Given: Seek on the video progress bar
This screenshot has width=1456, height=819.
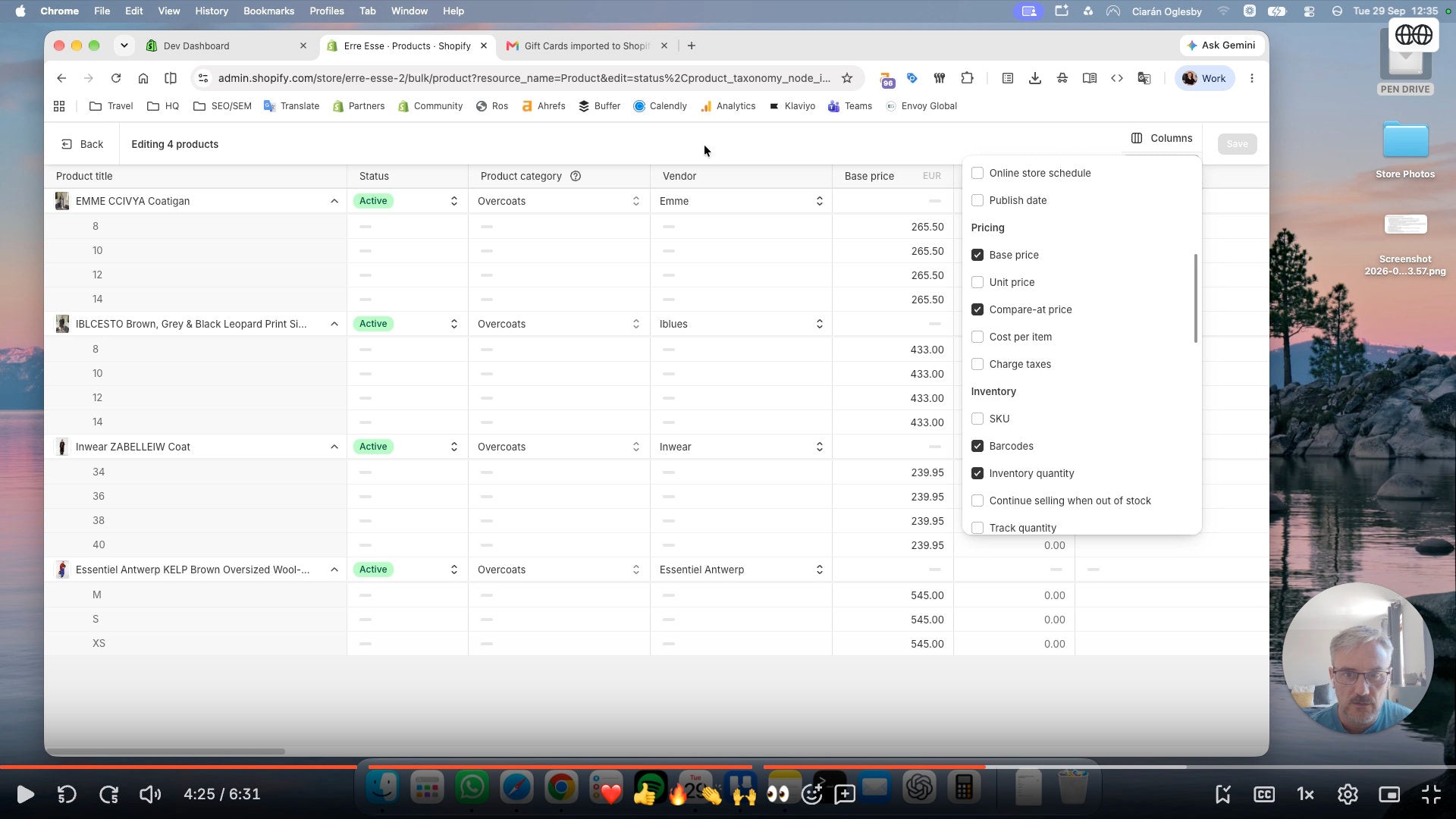Looking at the screenshot, I should pyautogui.click(x=728, y=767).
